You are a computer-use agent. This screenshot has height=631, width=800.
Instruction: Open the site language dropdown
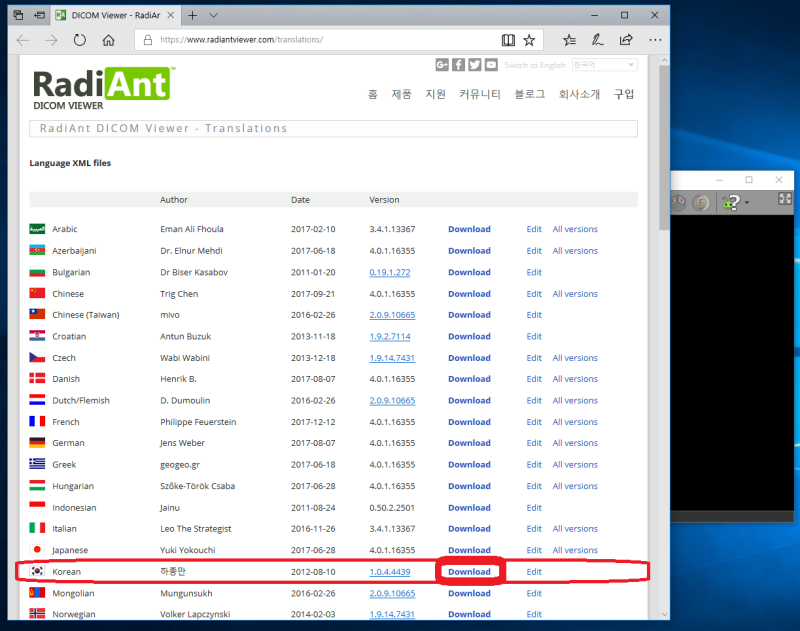coord(604,65)
